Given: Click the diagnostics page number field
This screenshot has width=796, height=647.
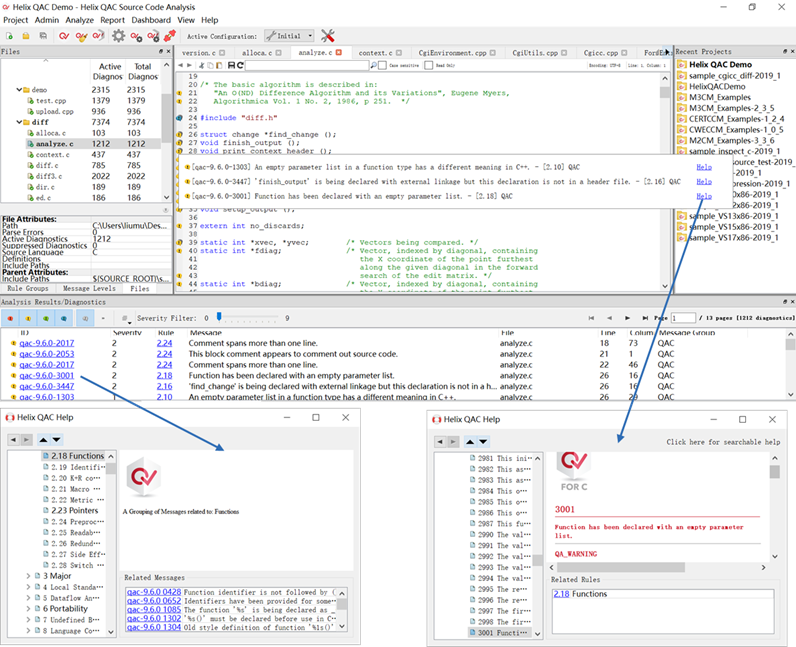Looking at the screenshot, I should coord(683,318).
